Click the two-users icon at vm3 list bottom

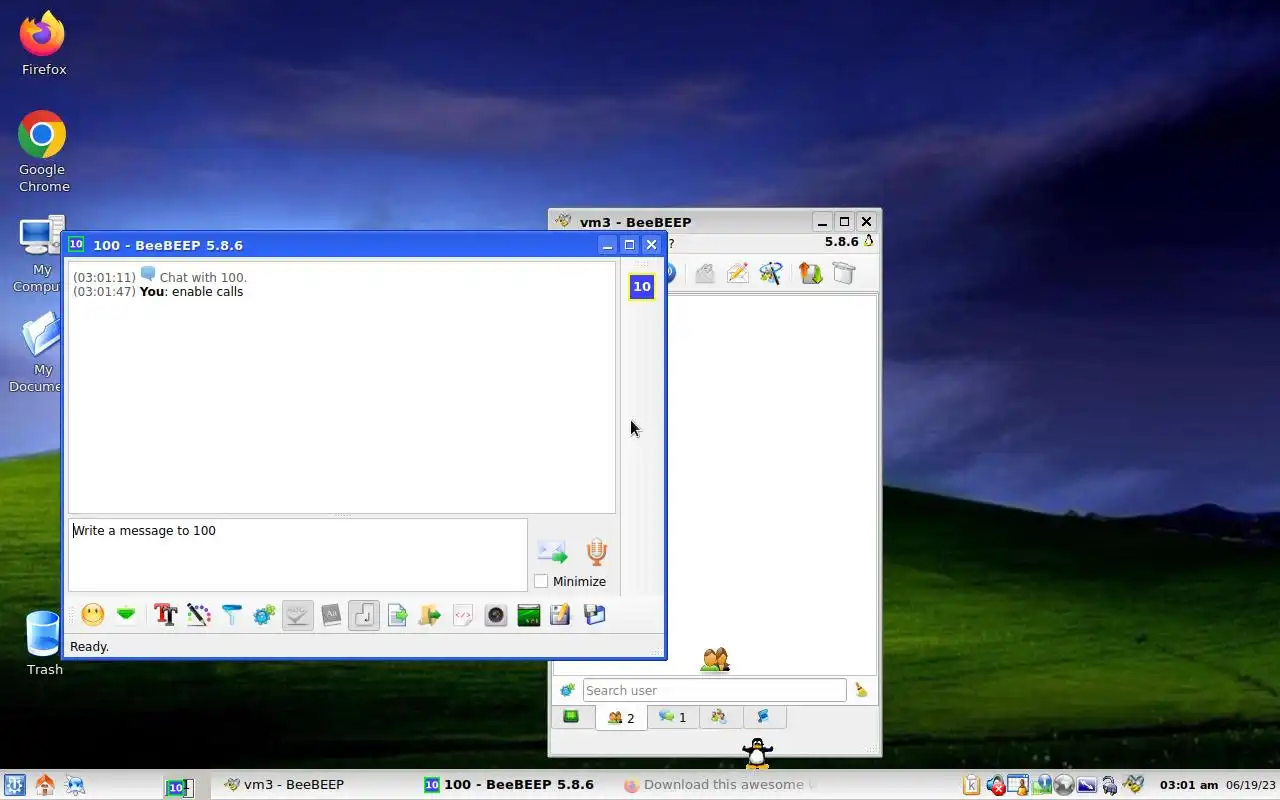tap(715, 659)
